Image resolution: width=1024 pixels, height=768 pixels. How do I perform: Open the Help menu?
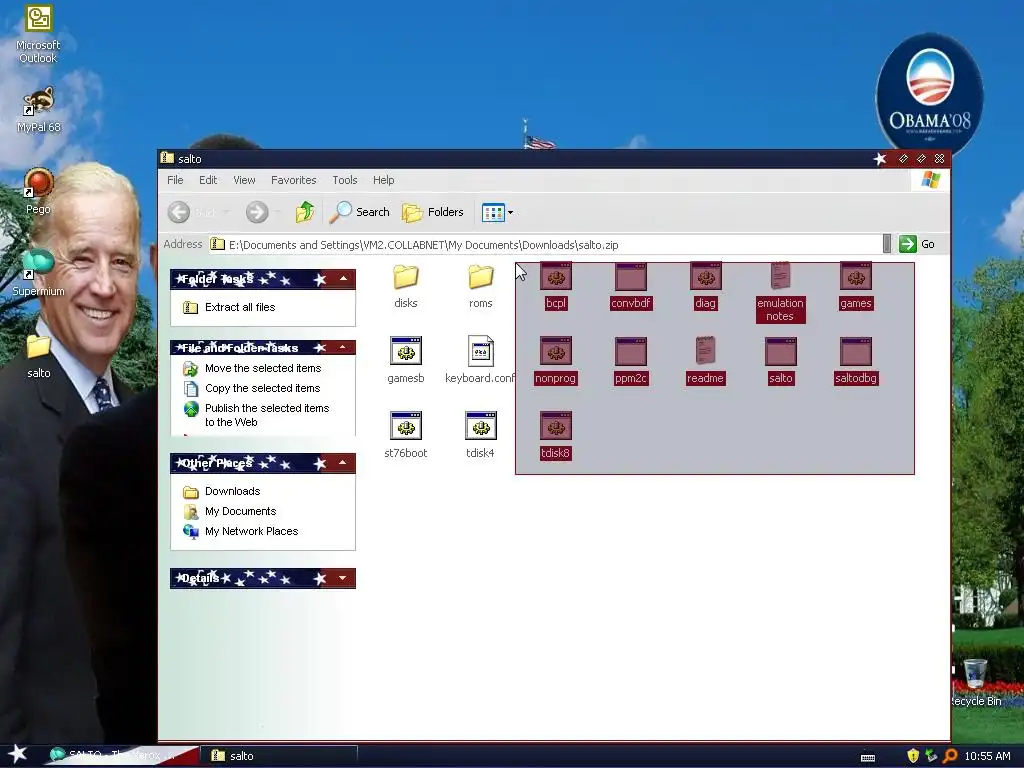[x=383, y=180]
